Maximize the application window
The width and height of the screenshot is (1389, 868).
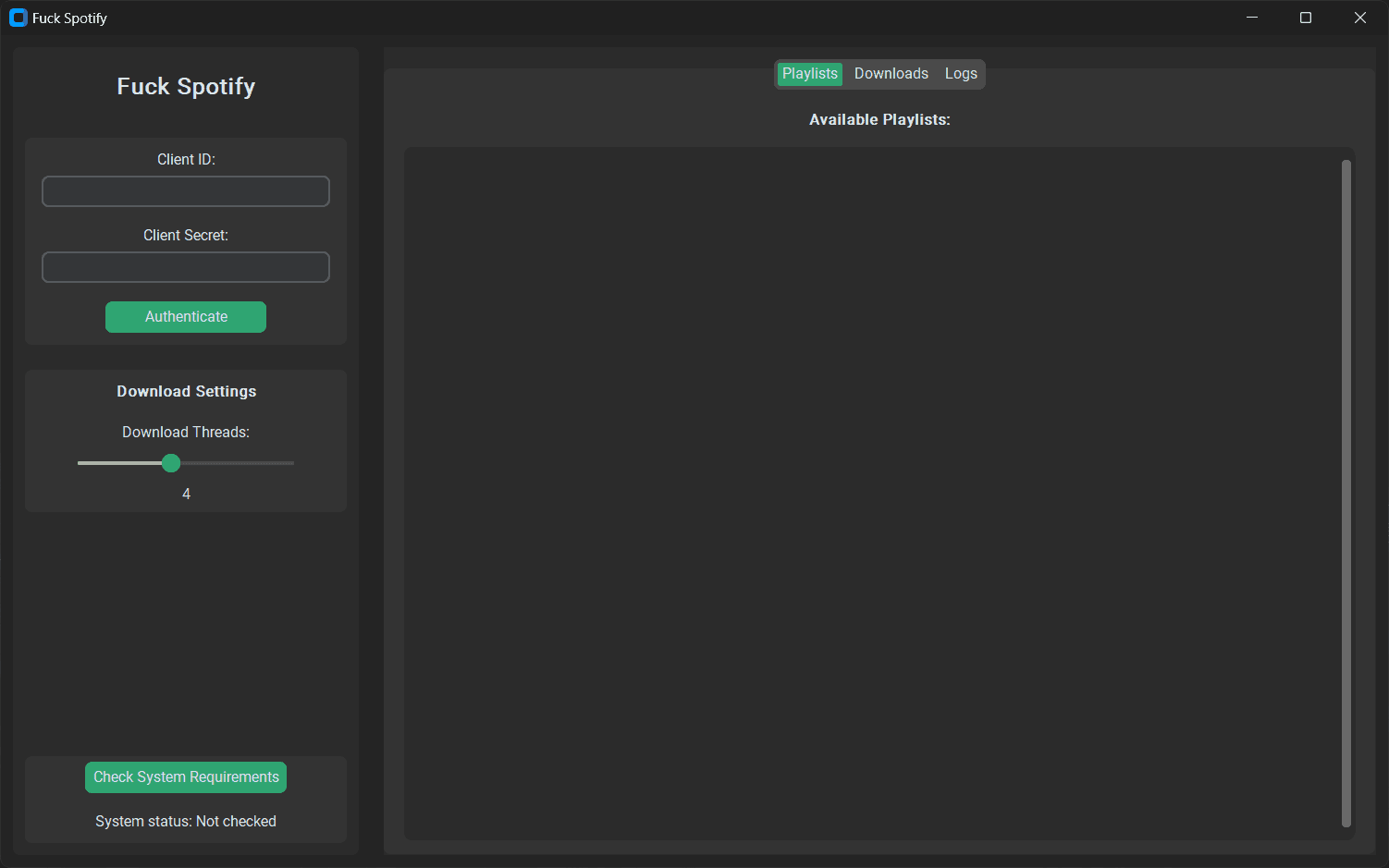[1306, 18]
